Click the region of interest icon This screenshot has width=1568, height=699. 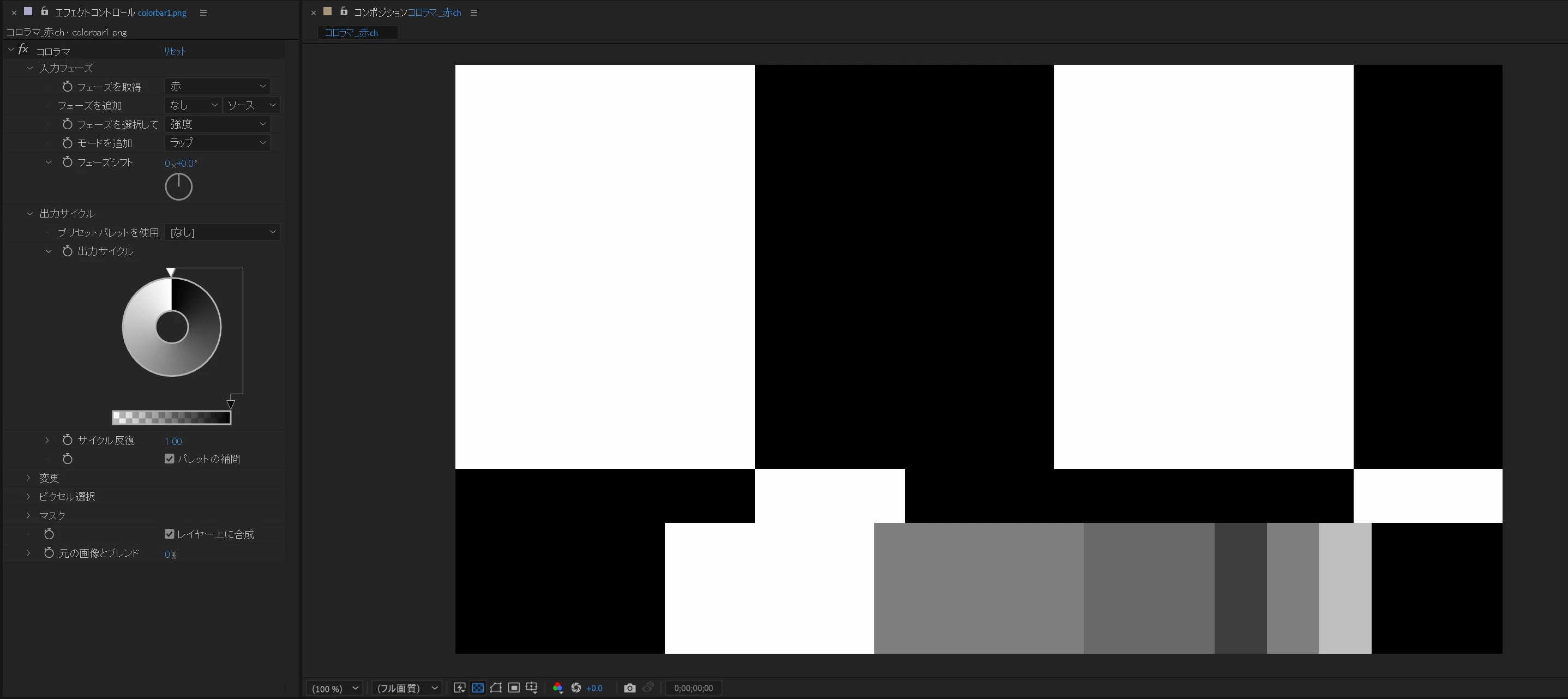[x=514, y=688]
